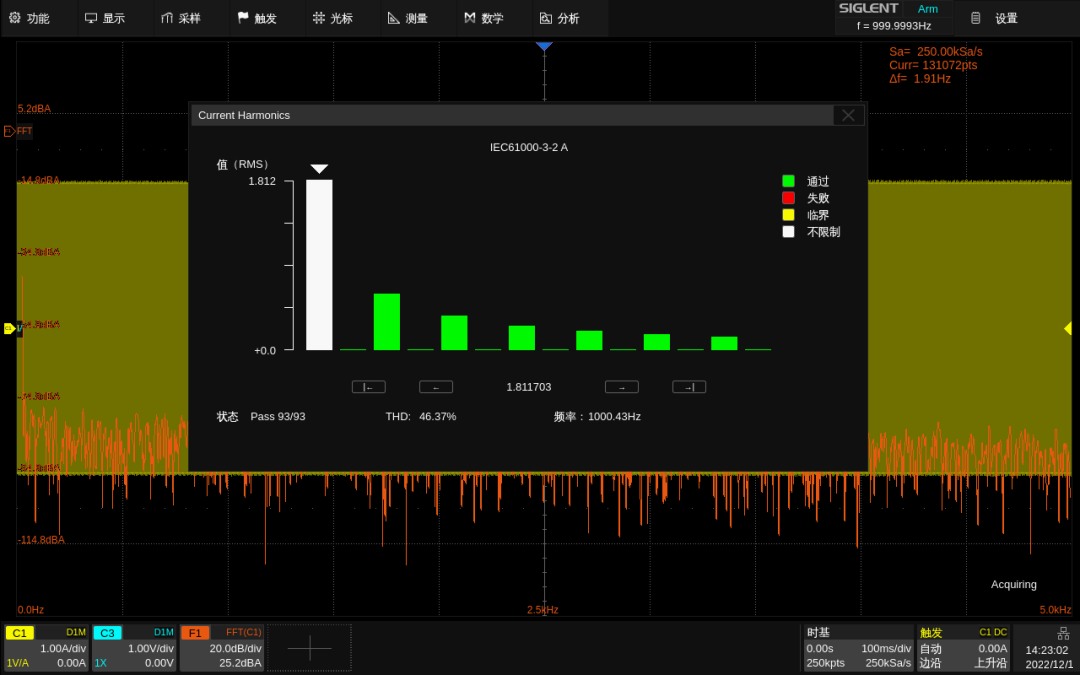Expand the 触发 trigger info panel at bottom
This screenshot has height=675, width=1080.
coord(963,647)
